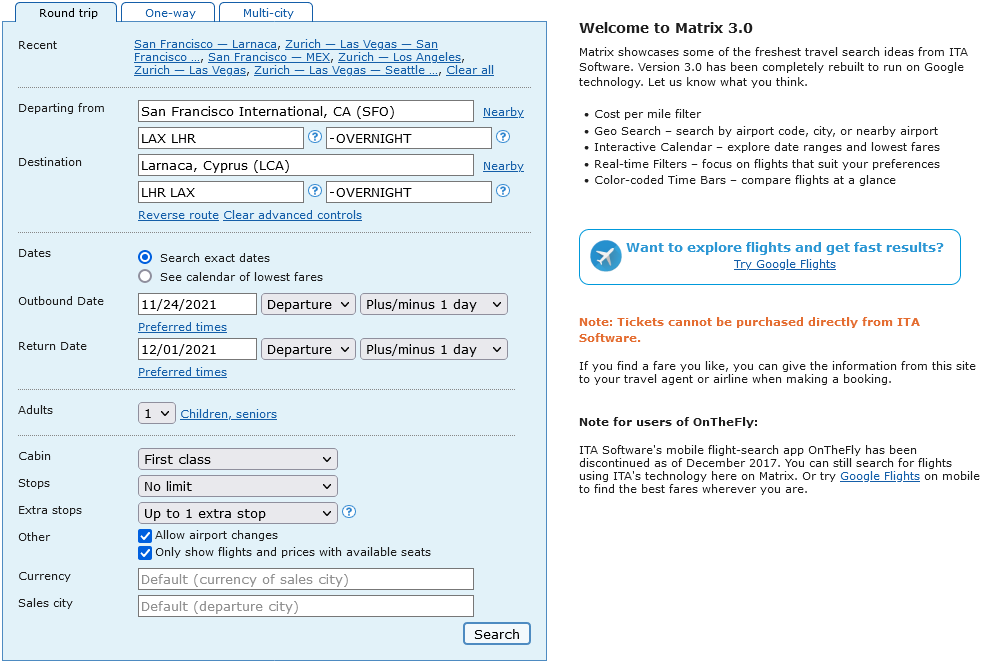Click the airplane icon in Google Flights banner
The height and width of the screenshot is (663, 984).
click(x=606, y=256)
